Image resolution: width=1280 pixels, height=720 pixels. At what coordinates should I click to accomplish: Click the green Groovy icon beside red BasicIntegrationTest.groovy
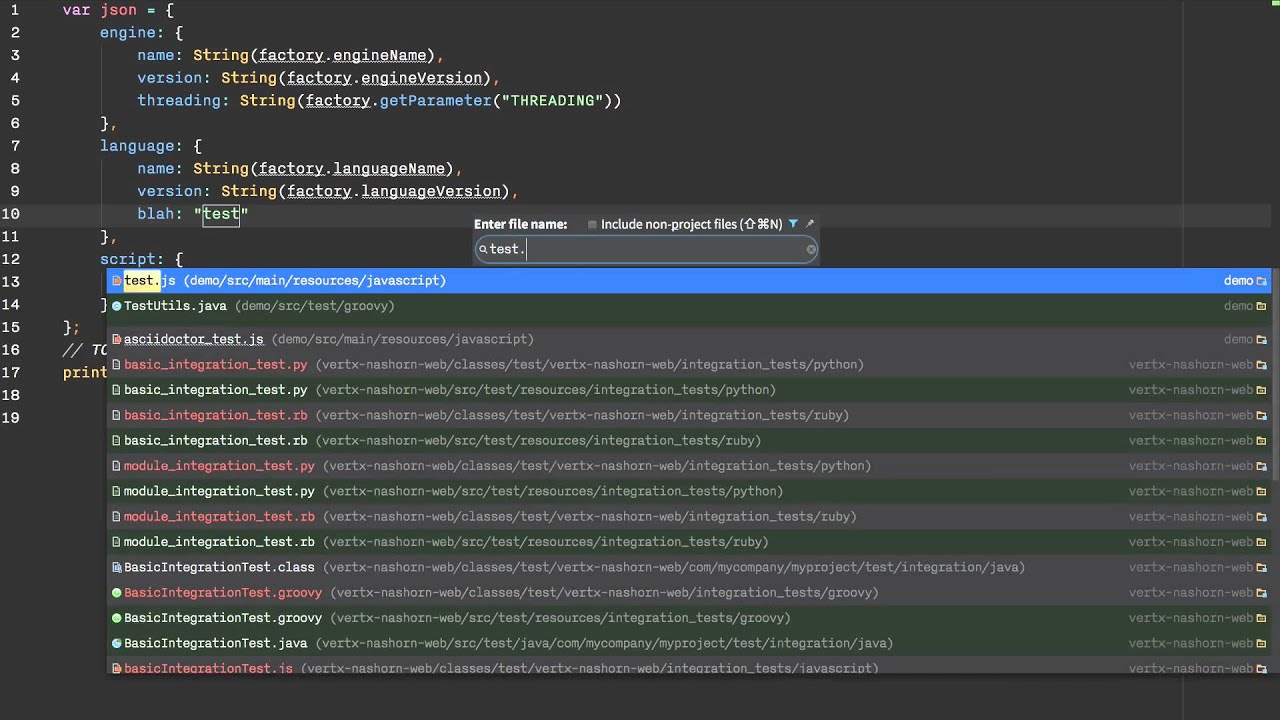pyautogui.click(x=116, y=593)
